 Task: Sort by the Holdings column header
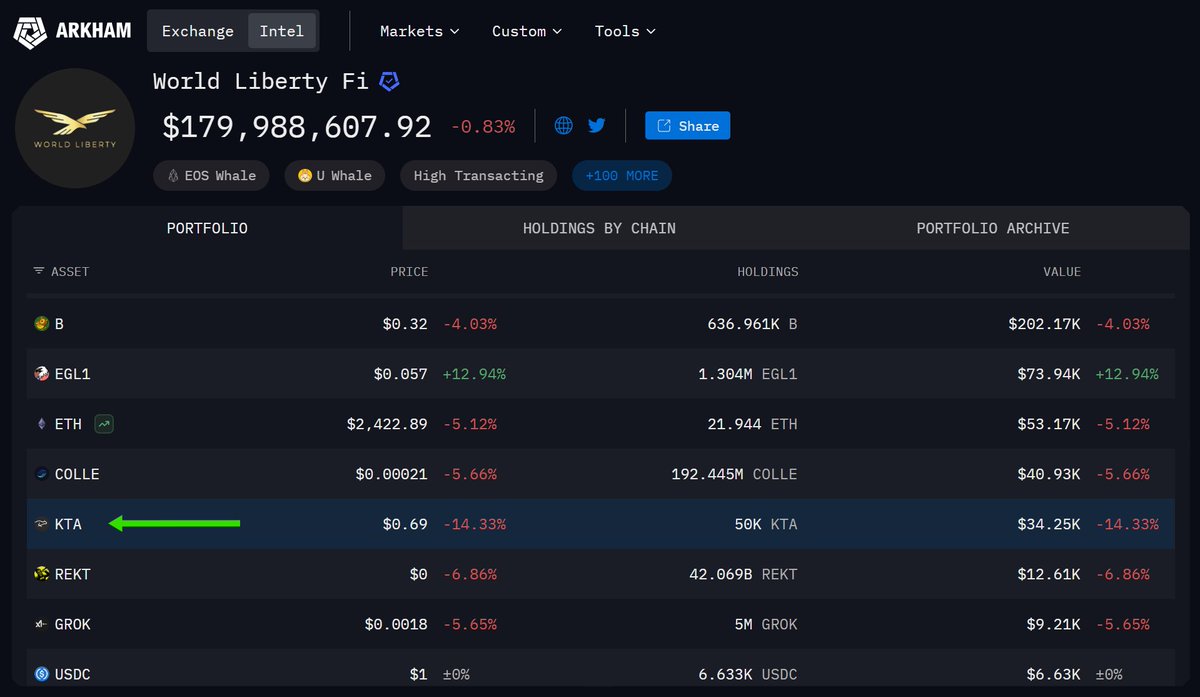(768, 271)
